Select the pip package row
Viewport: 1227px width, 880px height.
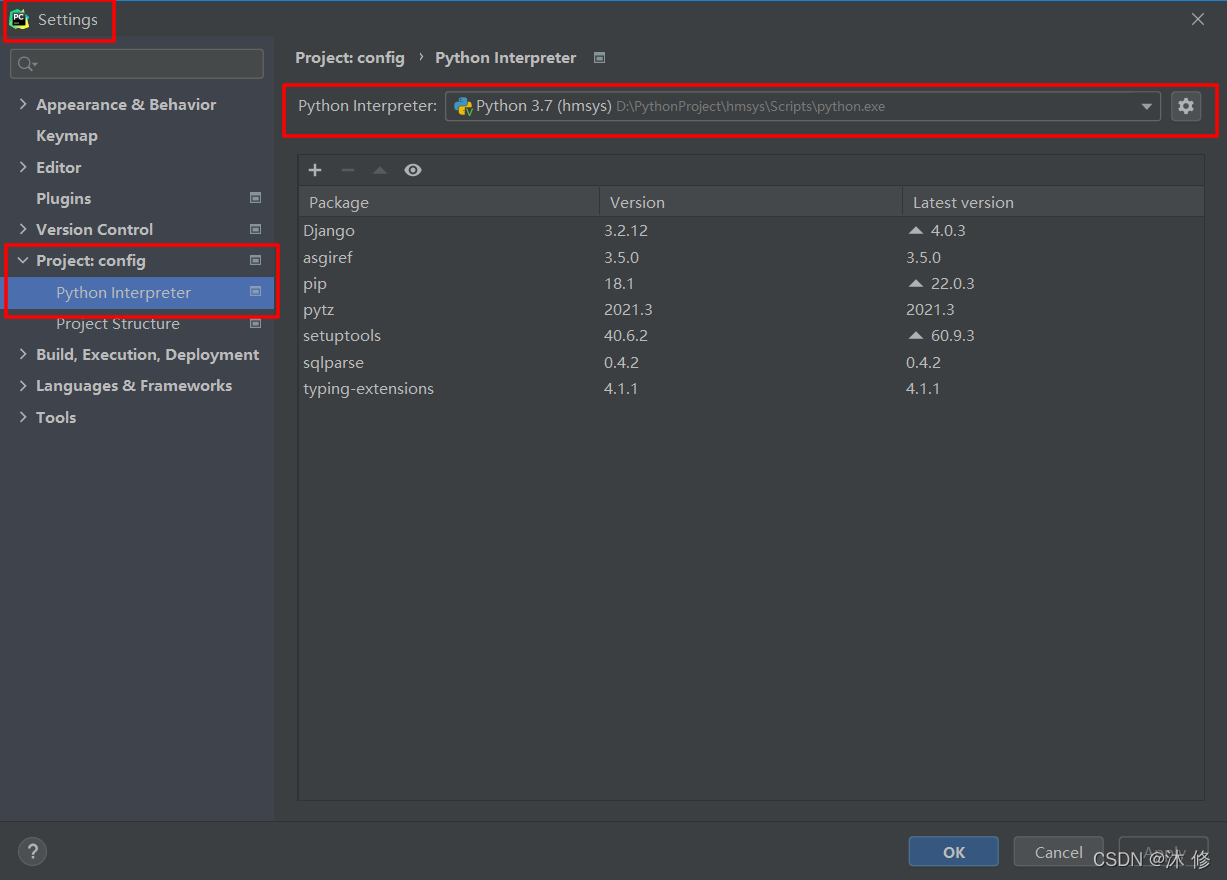pyautogui.click(x=751, y=283)
